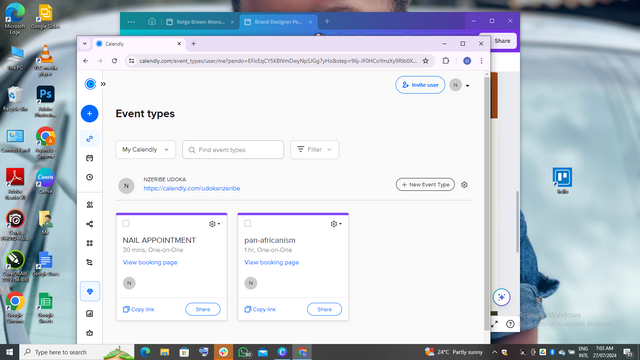Click the Invite user button
The width and height of the screenshot is (640, 360).
(420, 85)
